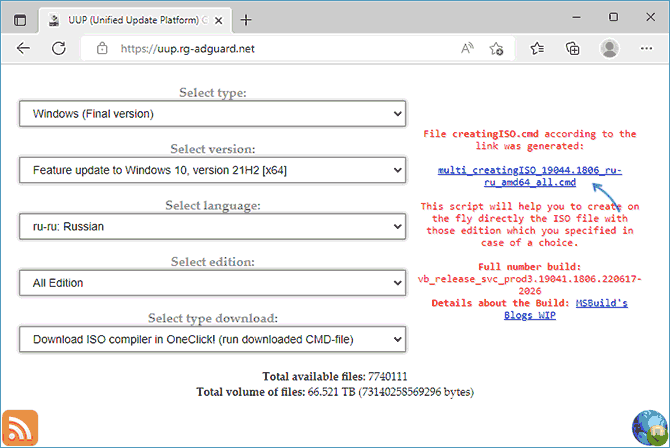The image size is (670, 448).
Task: Open Collections panel
Action: [x=572, y=48]
